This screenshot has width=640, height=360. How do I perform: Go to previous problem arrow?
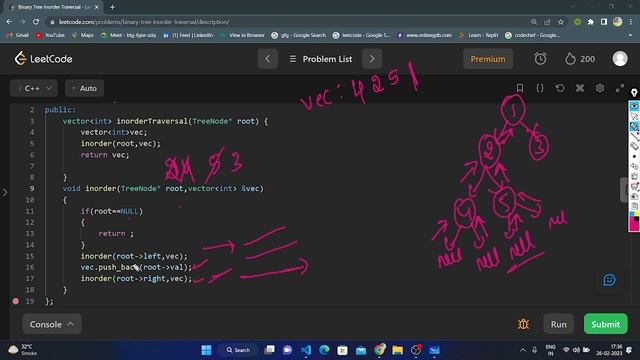click(268, 59)
